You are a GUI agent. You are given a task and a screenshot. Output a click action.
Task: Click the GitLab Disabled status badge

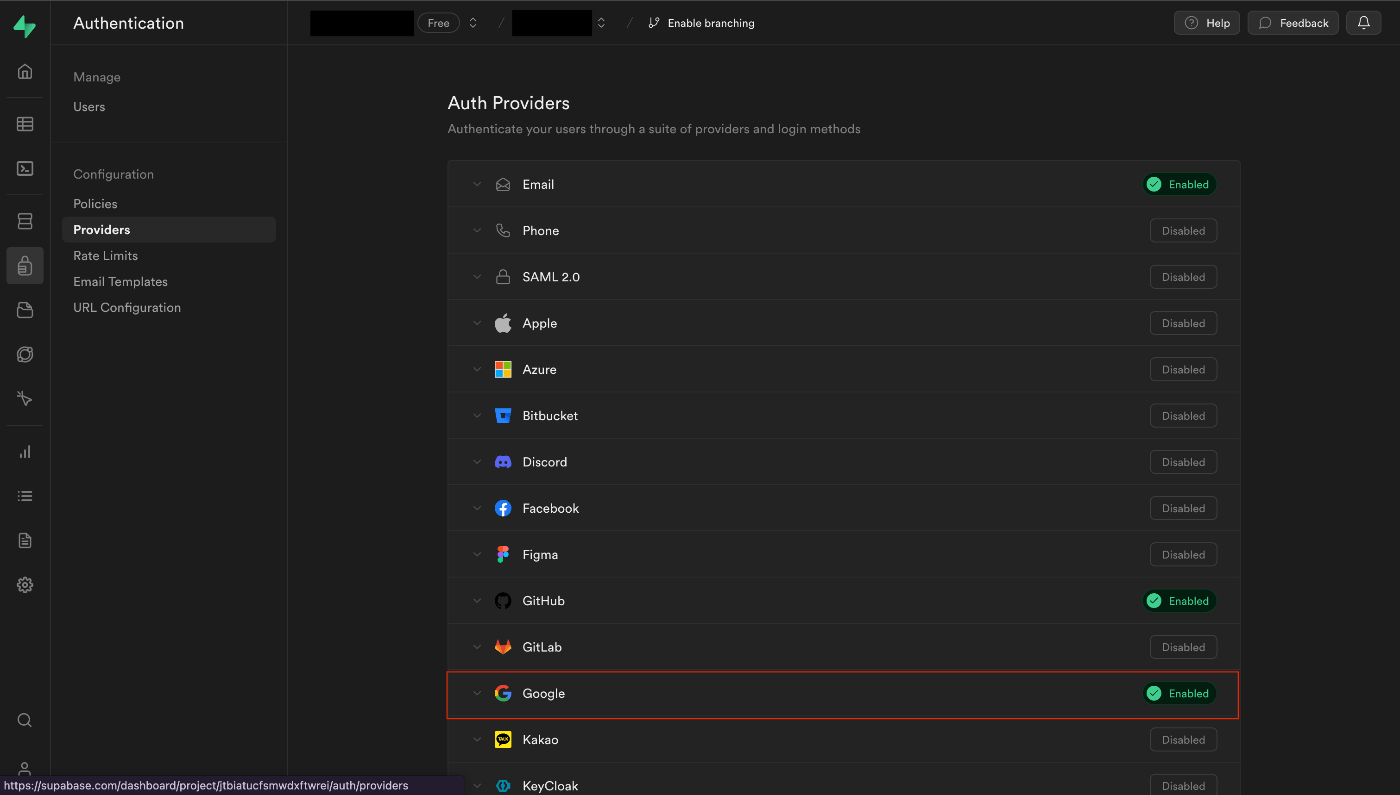click(x=1183, y=647)
